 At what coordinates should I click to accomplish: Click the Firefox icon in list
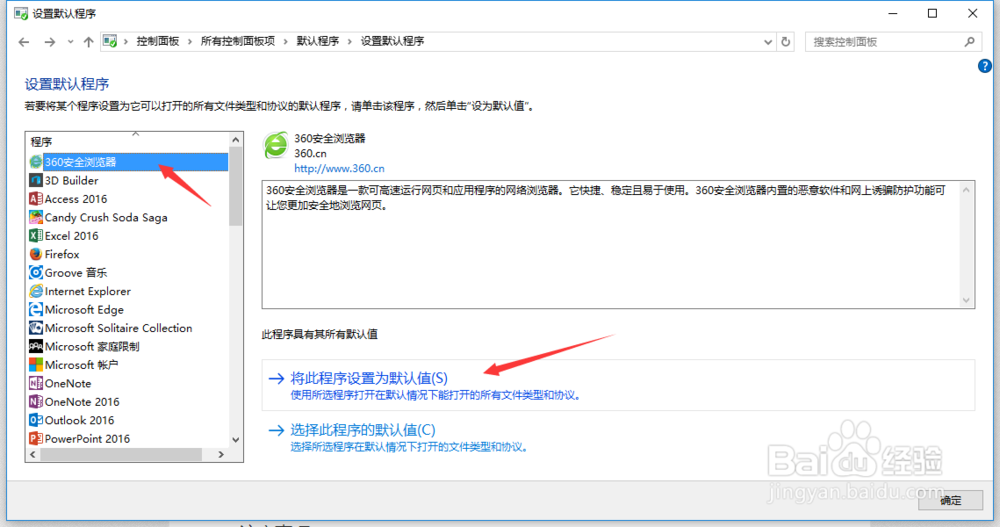(36, 255)
